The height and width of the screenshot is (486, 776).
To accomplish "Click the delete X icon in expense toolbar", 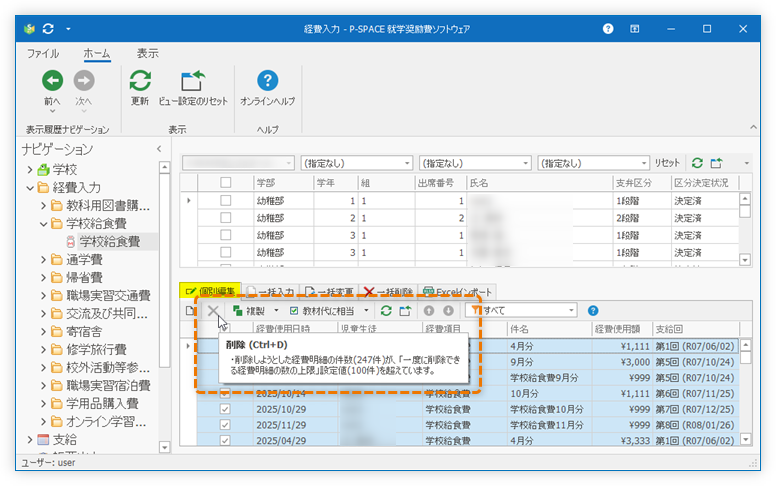I will coord(214,311).
